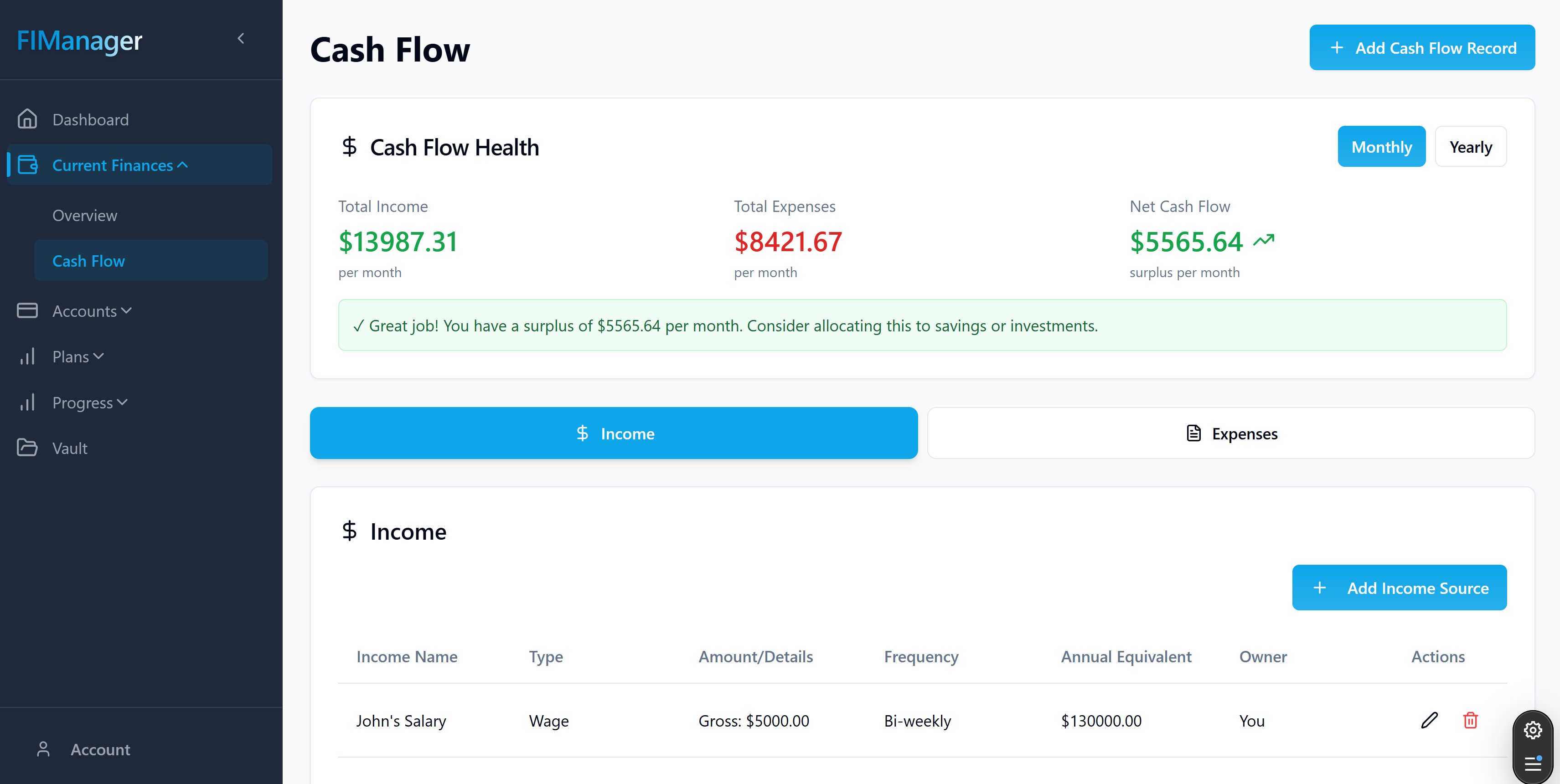This screenshot has width=1560, height=784.
Task: Click the Plans bar chart icon
Action: (27, 356)
